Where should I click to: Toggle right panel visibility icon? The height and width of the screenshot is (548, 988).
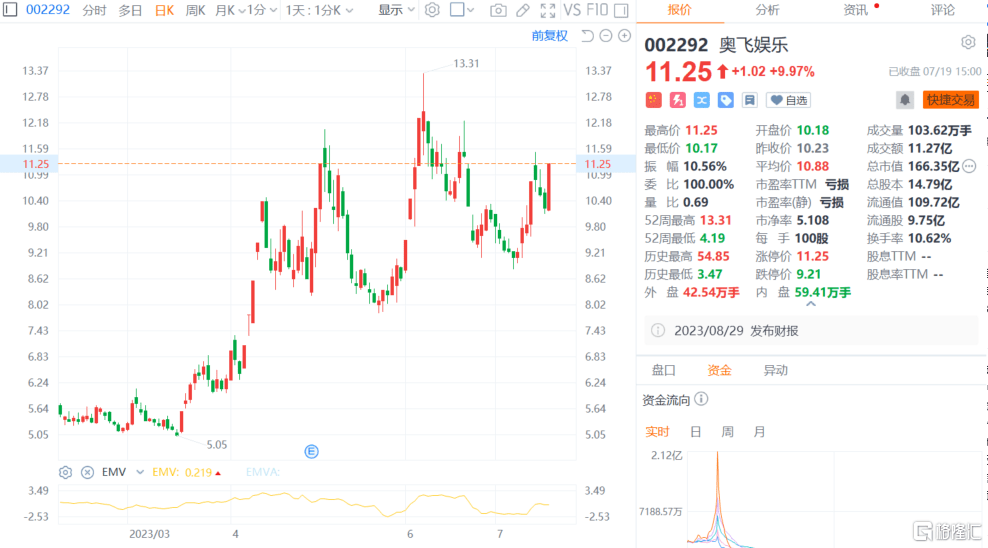[x=626, y=10]
